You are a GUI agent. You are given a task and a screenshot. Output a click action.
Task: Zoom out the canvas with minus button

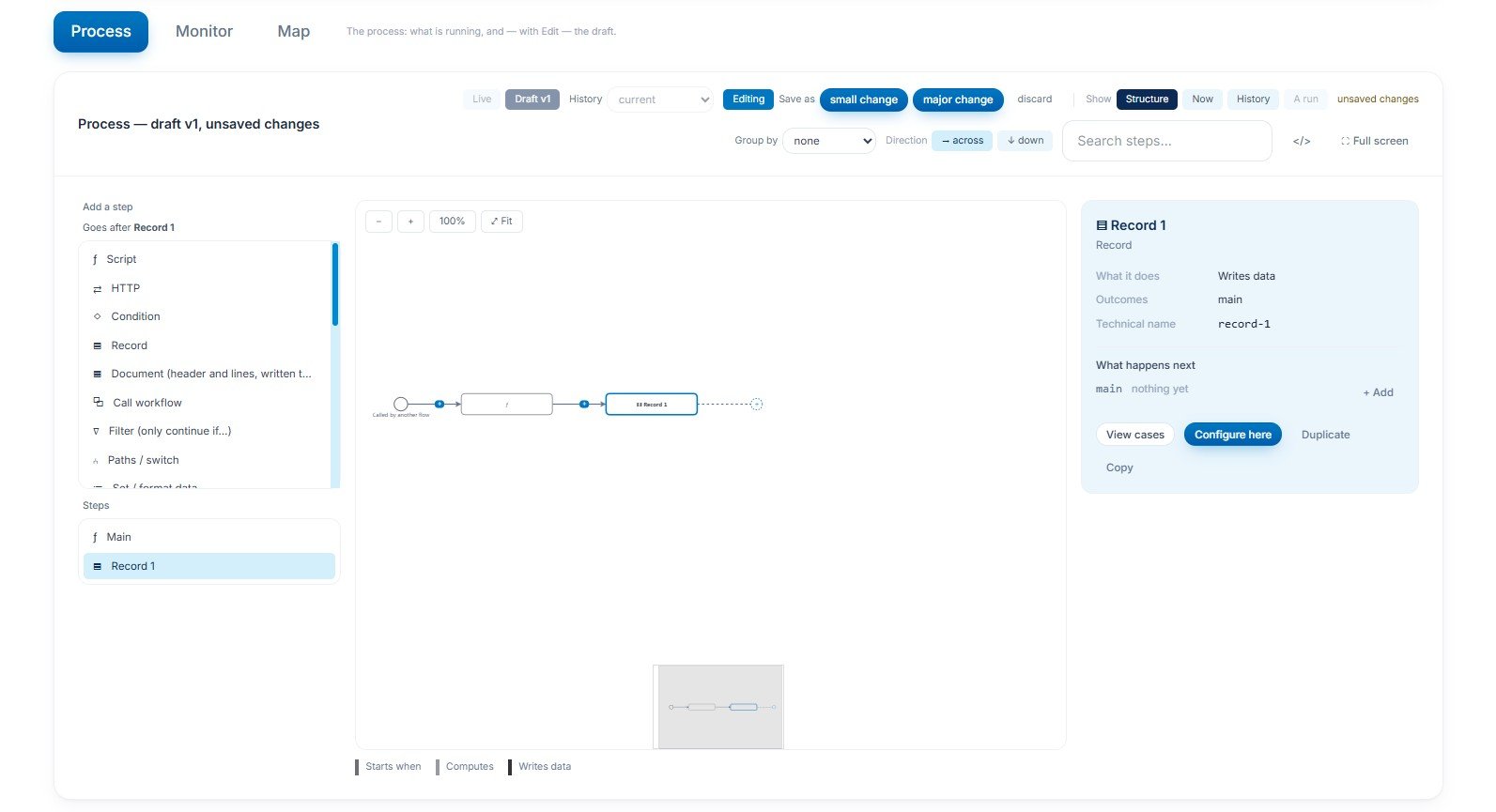click(378, 222)
